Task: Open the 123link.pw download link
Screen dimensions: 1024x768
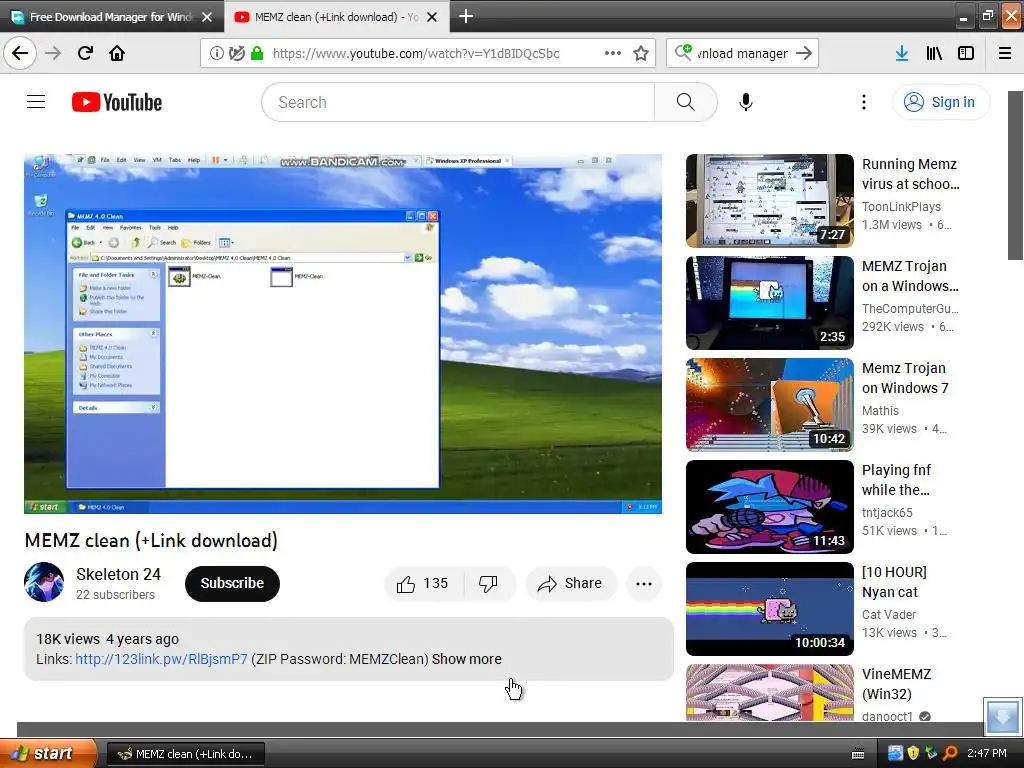Action: tap(161, 659)
